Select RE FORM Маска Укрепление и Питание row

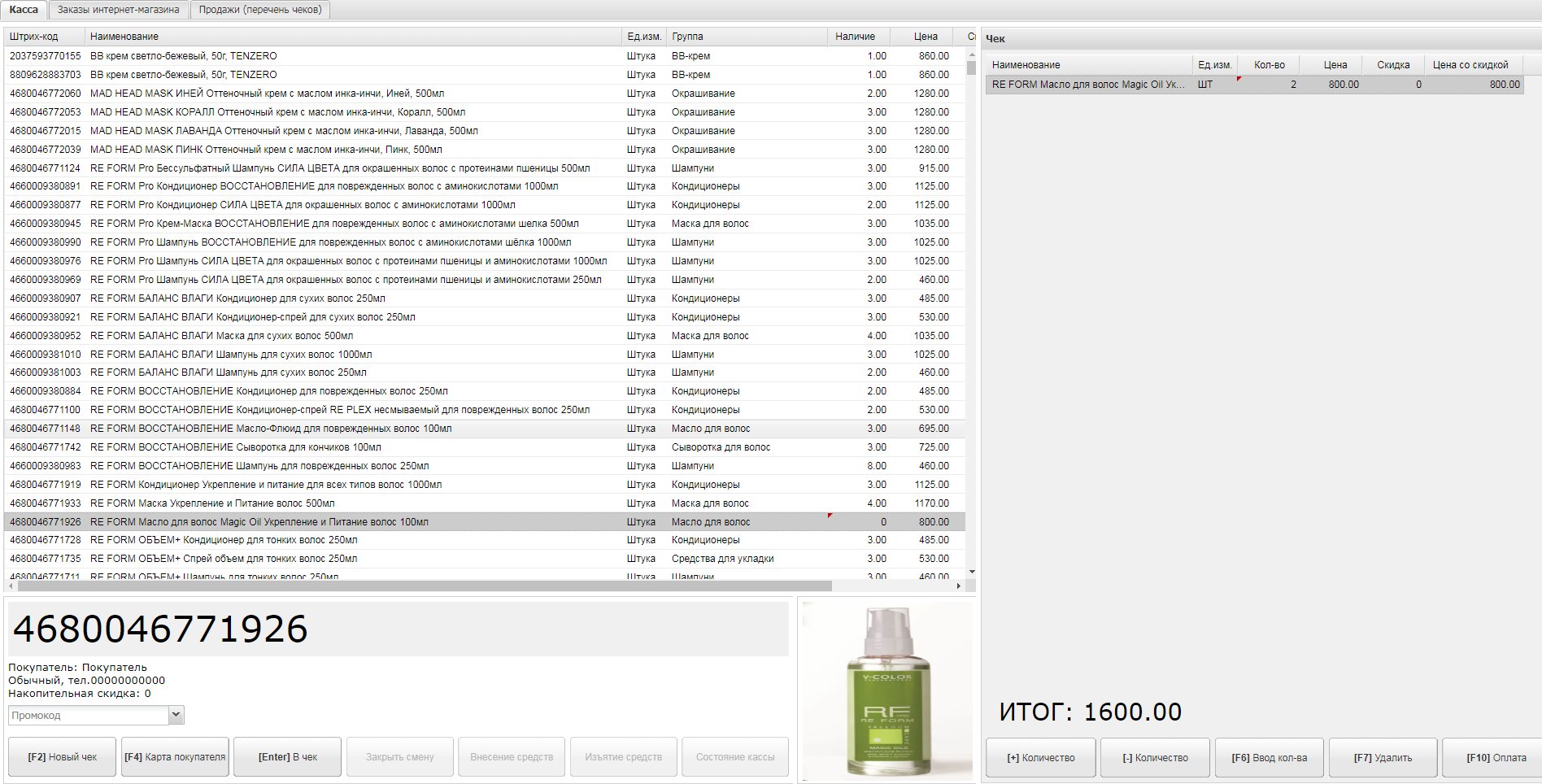485,503
